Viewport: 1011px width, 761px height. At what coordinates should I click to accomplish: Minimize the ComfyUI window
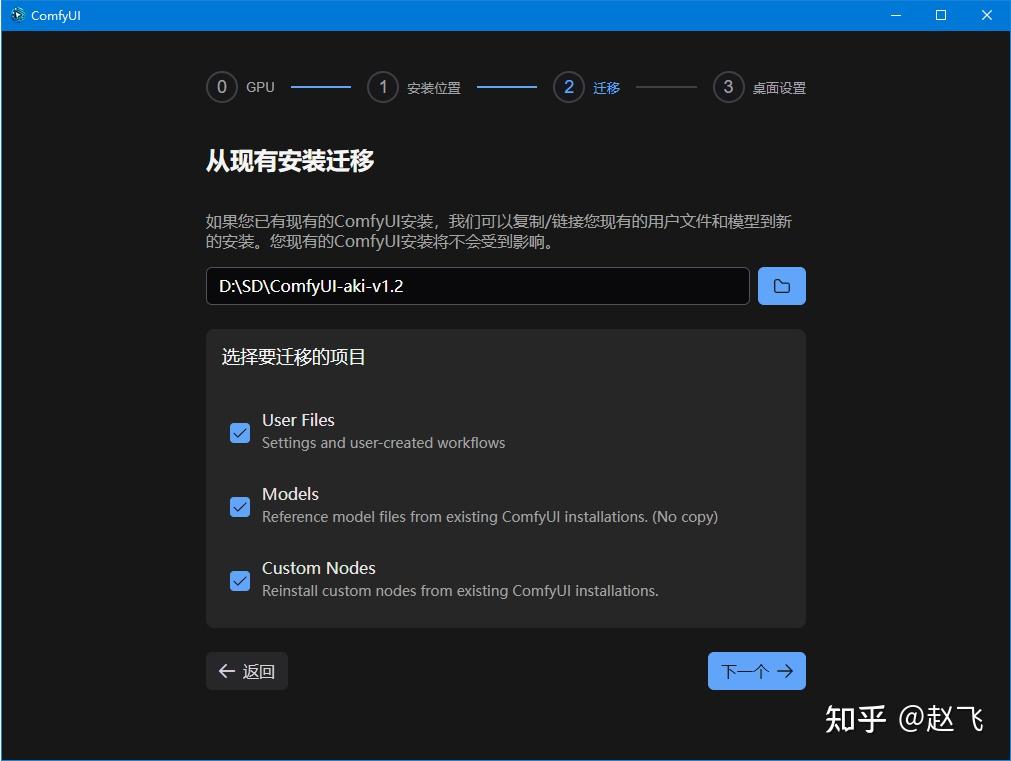(x=896, y=15)
